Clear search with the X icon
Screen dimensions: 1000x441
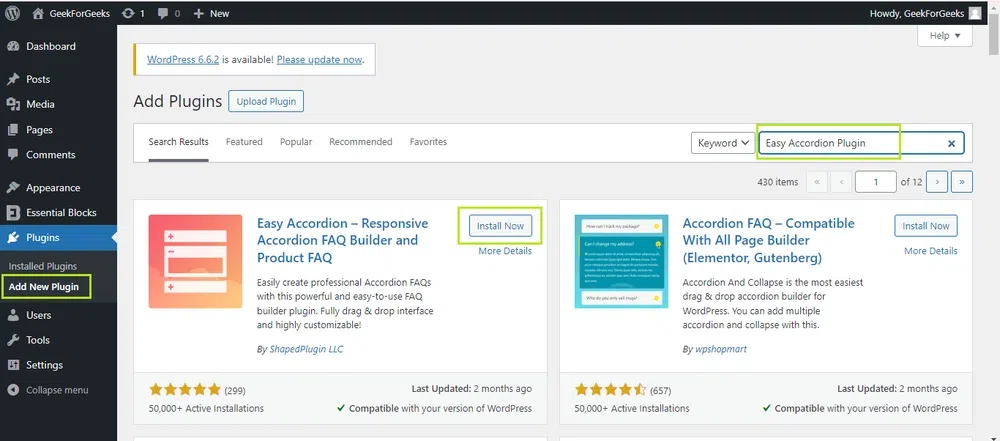(951, 144)
